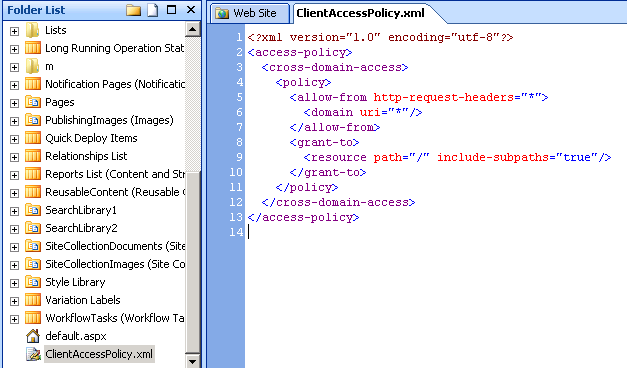This screenshot has height=368, width=627.
Task: Click the Reports List icon
Action: [x=32, y=174]
